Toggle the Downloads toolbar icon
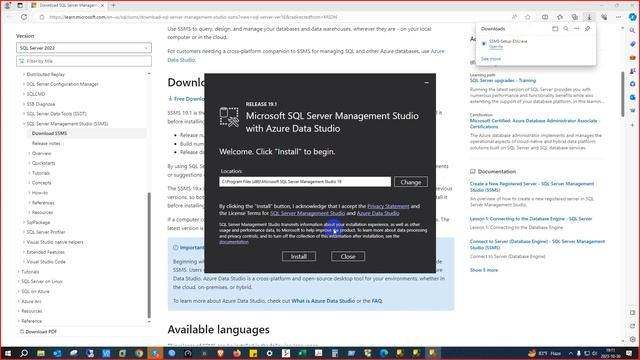Screen dimensions: 640x360 [589, 17]
